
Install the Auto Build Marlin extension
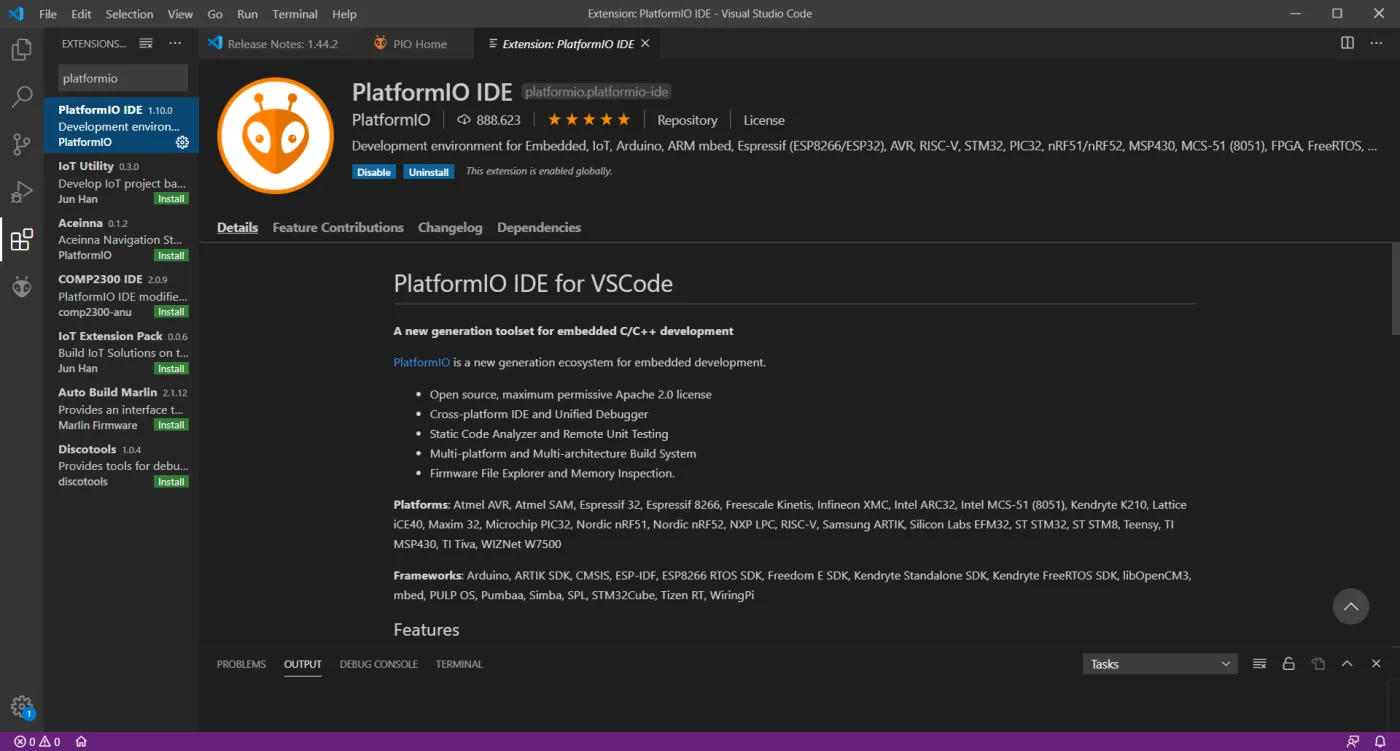point(171,425)
